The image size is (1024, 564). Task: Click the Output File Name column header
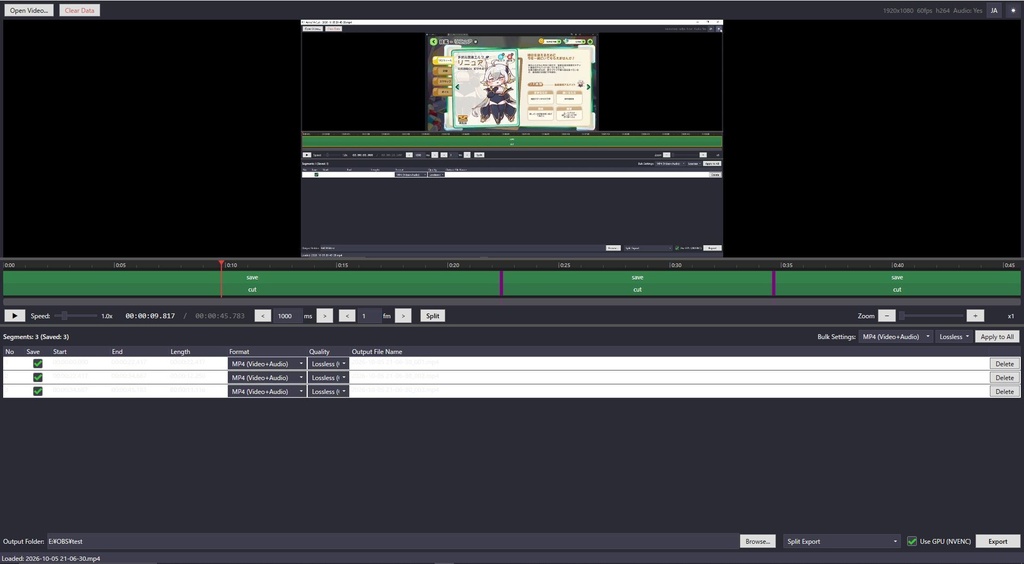[377, 352]
